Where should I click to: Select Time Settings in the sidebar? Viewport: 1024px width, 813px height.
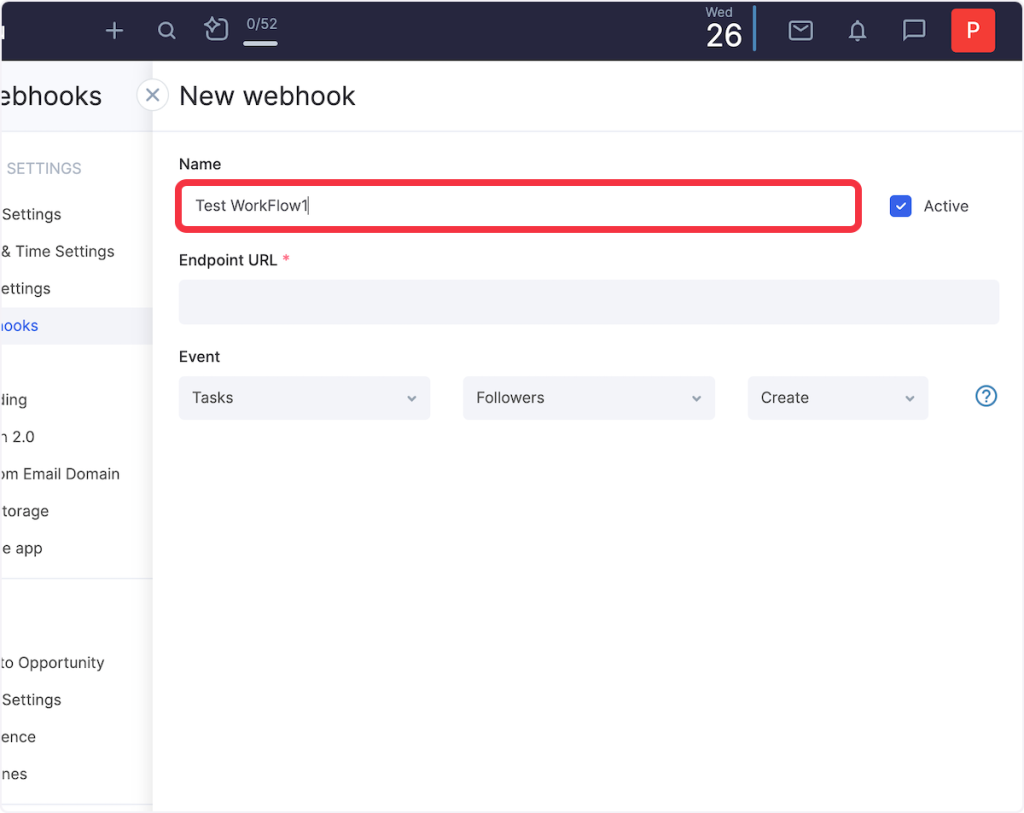62,252
